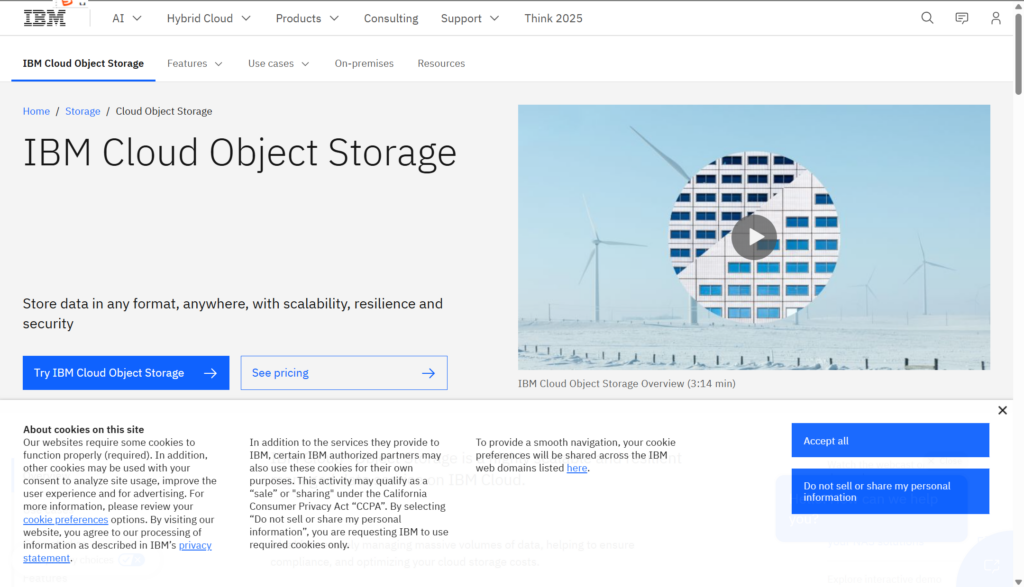Expand the AI dropdown menu
Screen dimensions: 1024x587
(x=127, y=18)
